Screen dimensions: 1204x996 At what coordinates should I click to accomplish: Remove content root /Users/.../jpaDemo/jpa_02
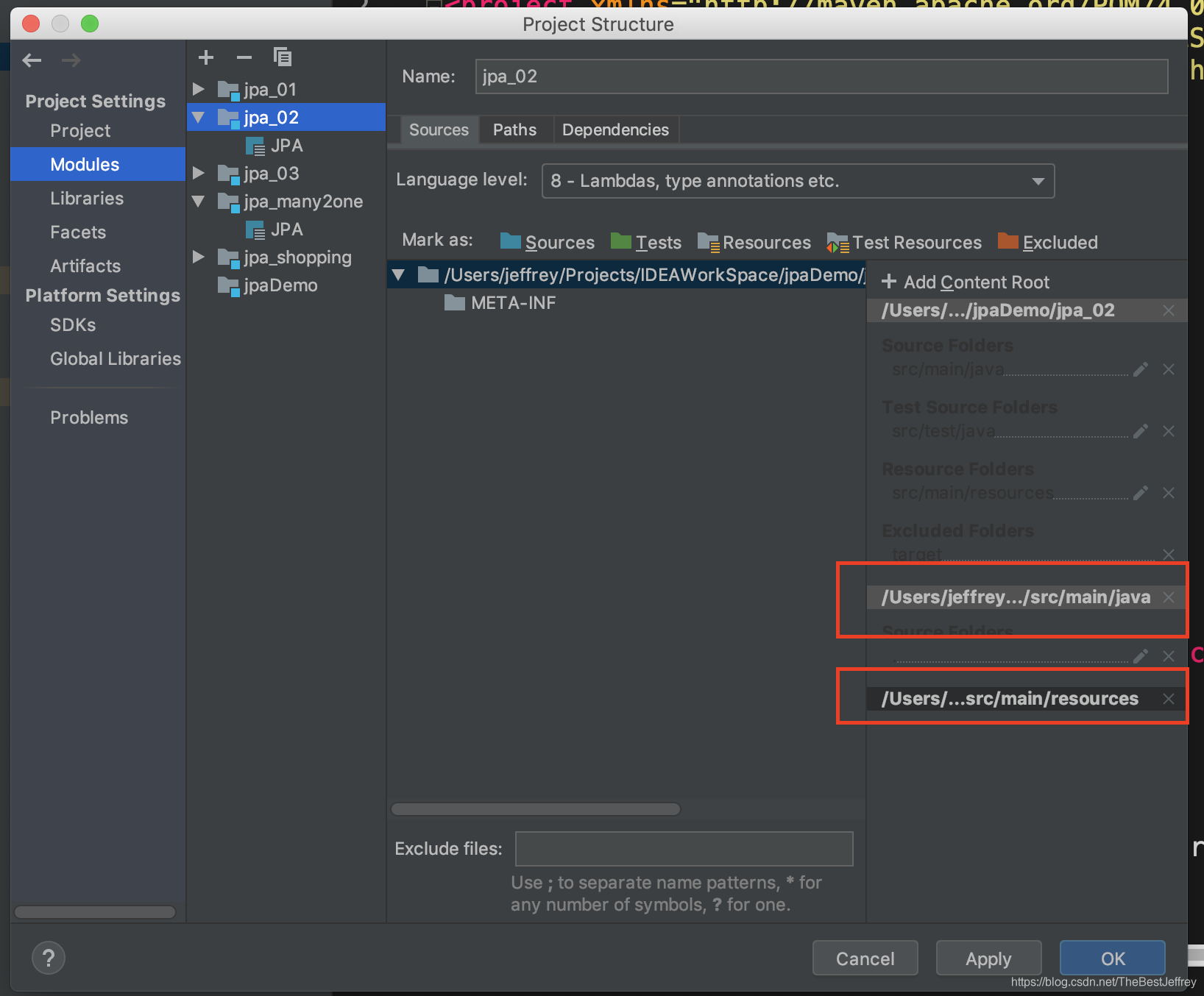(1169, 310)
